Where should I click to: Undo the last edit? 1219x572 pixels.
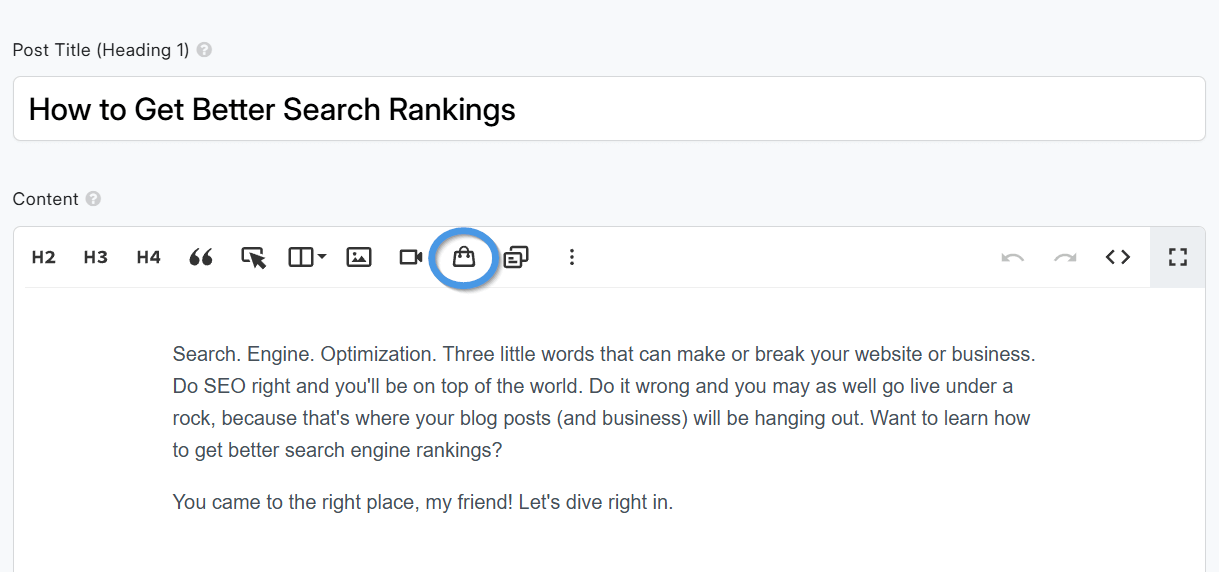tap(1012, 257)
